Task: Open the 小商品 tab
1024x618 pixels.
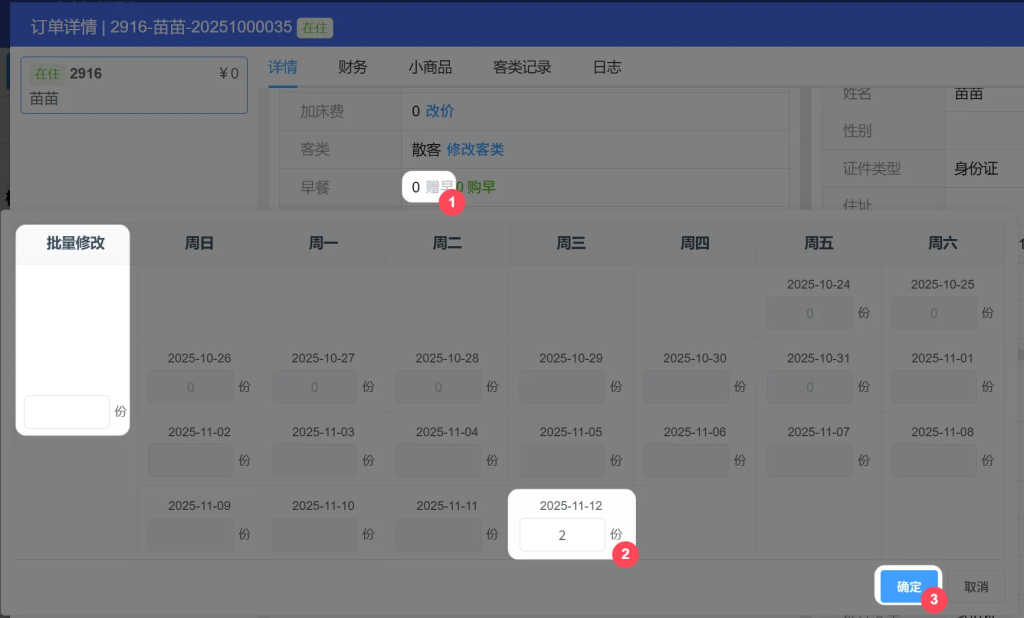Action: tap(430, 67)
